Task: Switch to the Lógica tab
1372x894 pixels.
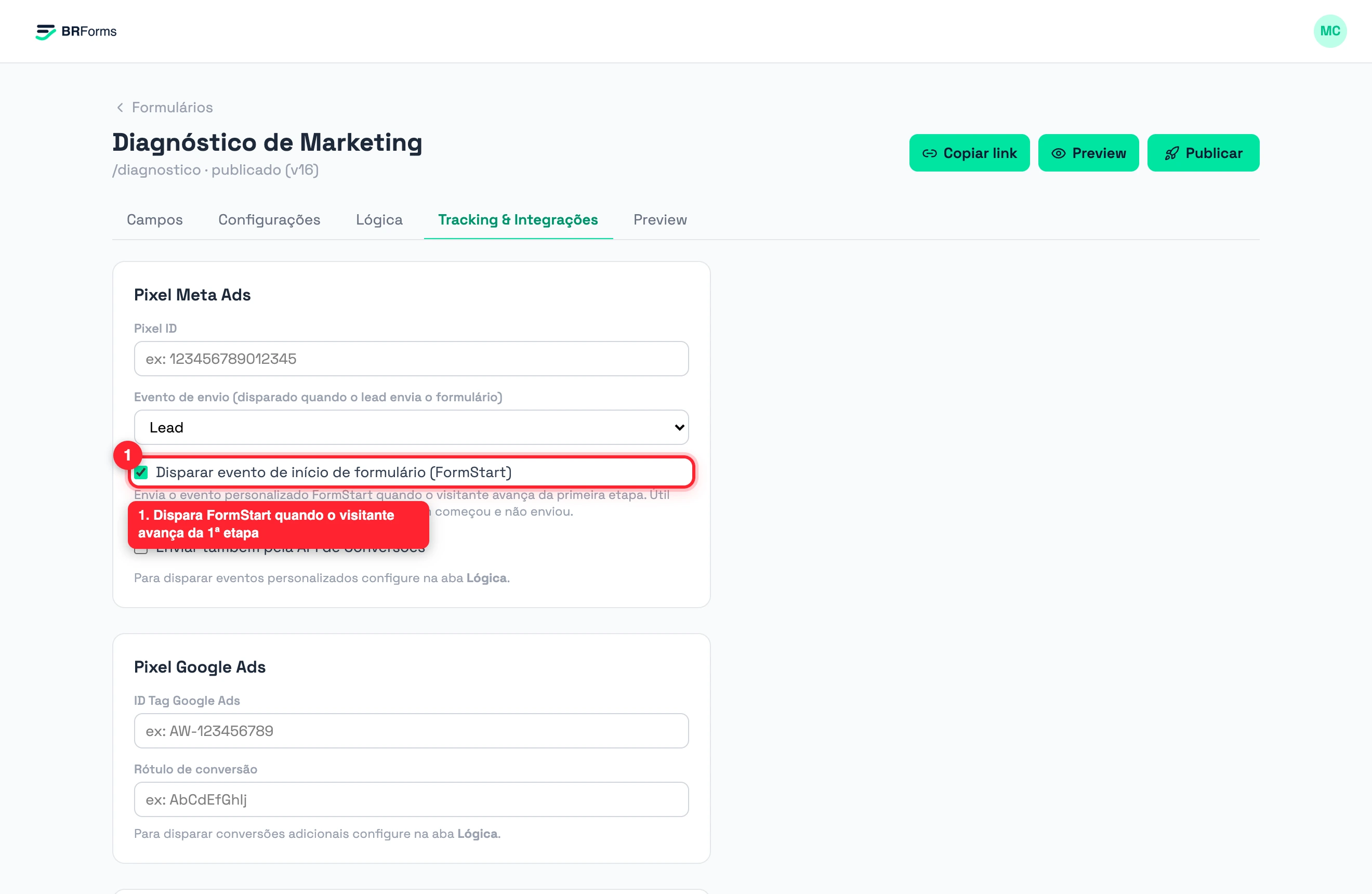Action: pyautogui.click(x=379, y=220)
